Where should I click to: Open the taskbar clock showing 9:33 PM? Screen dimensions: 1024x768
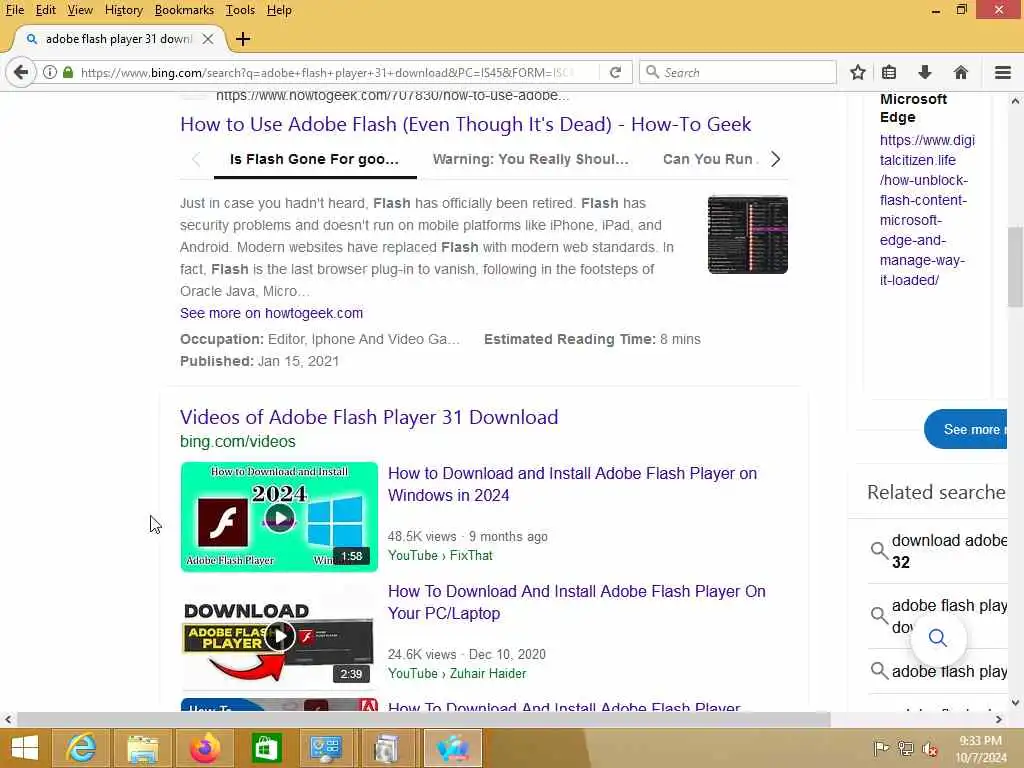coord(981,748)
